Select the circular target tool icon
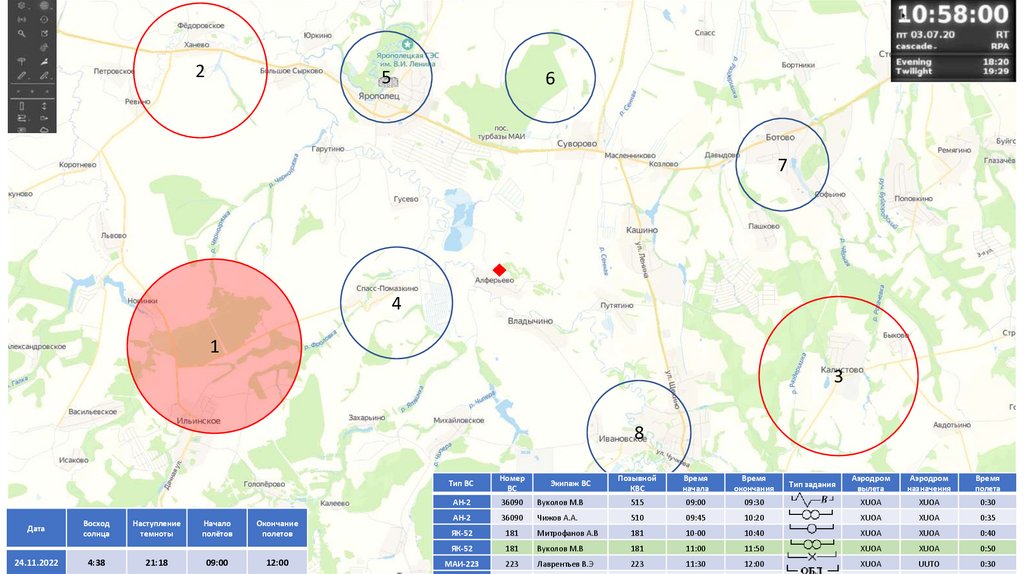Screen dimensions: 1024x574 coord(44,20)
